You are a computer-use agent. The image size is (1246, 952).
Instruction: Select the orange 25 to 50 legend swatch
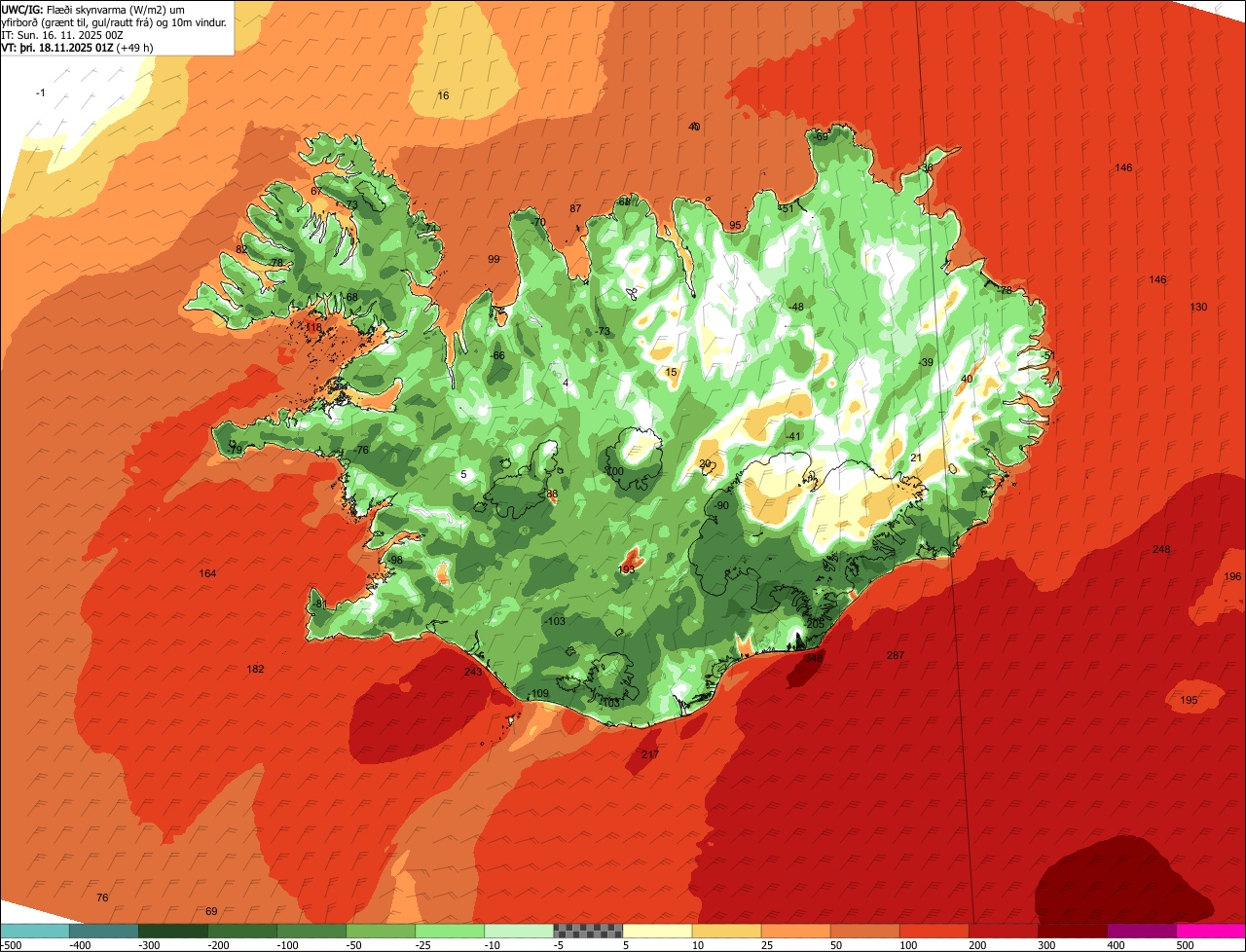point(795,931)
